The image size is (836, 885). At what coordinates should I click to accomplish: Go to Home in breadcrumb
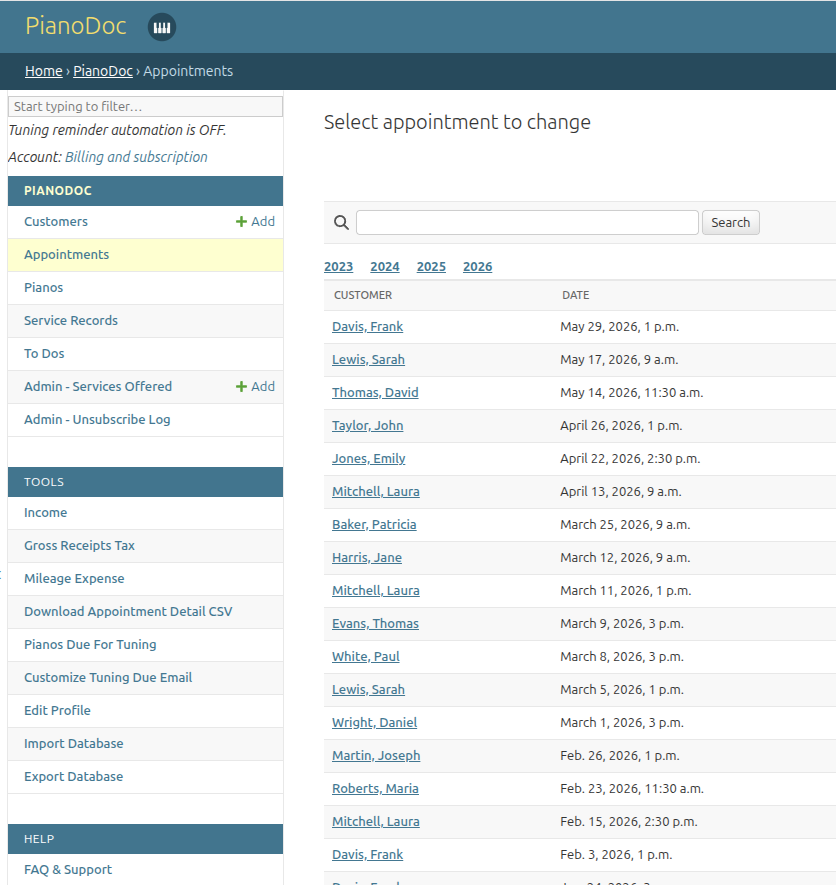point(43,71)
